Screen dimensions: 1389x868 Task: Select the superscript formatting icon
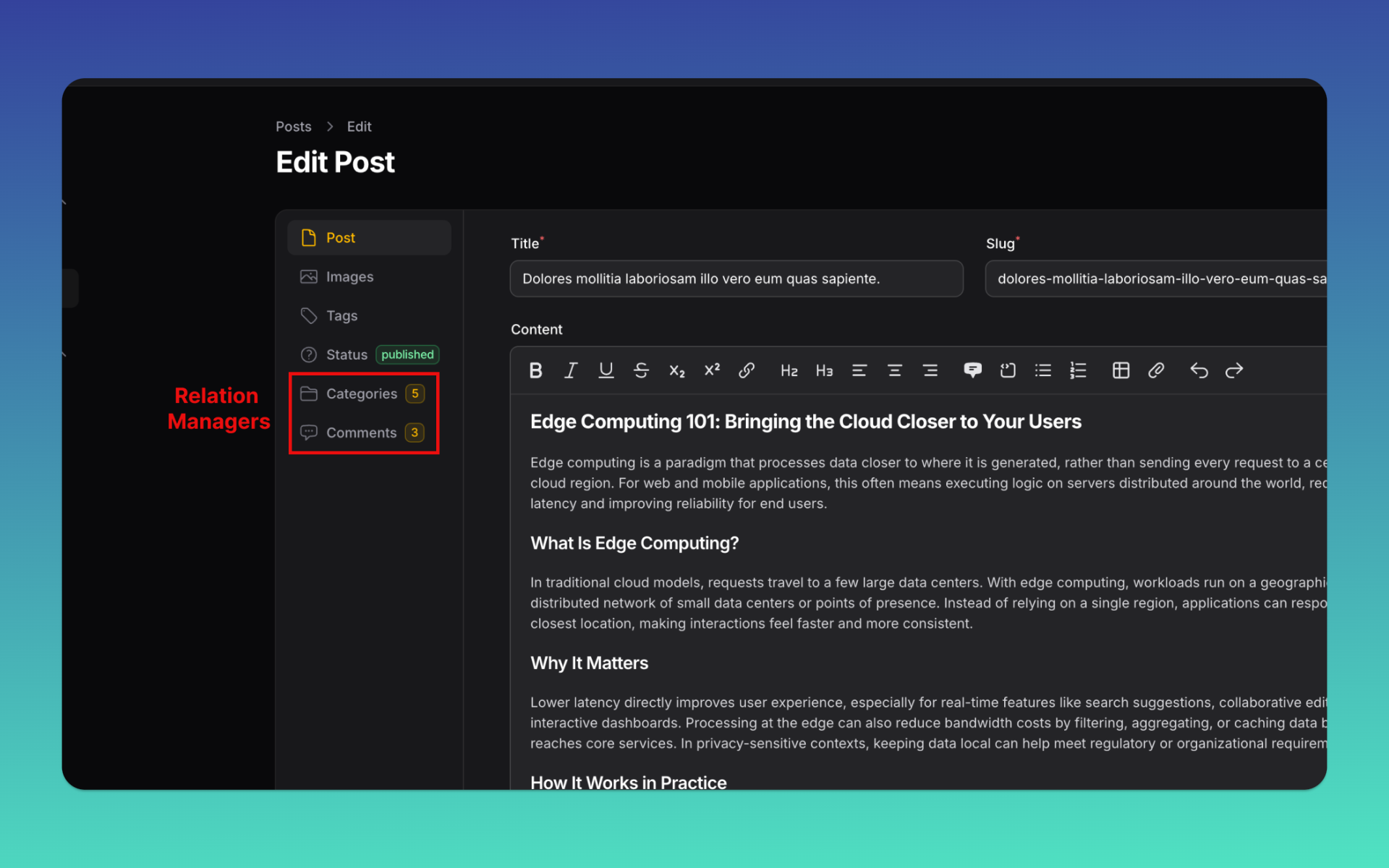click(x=712, y=370)
